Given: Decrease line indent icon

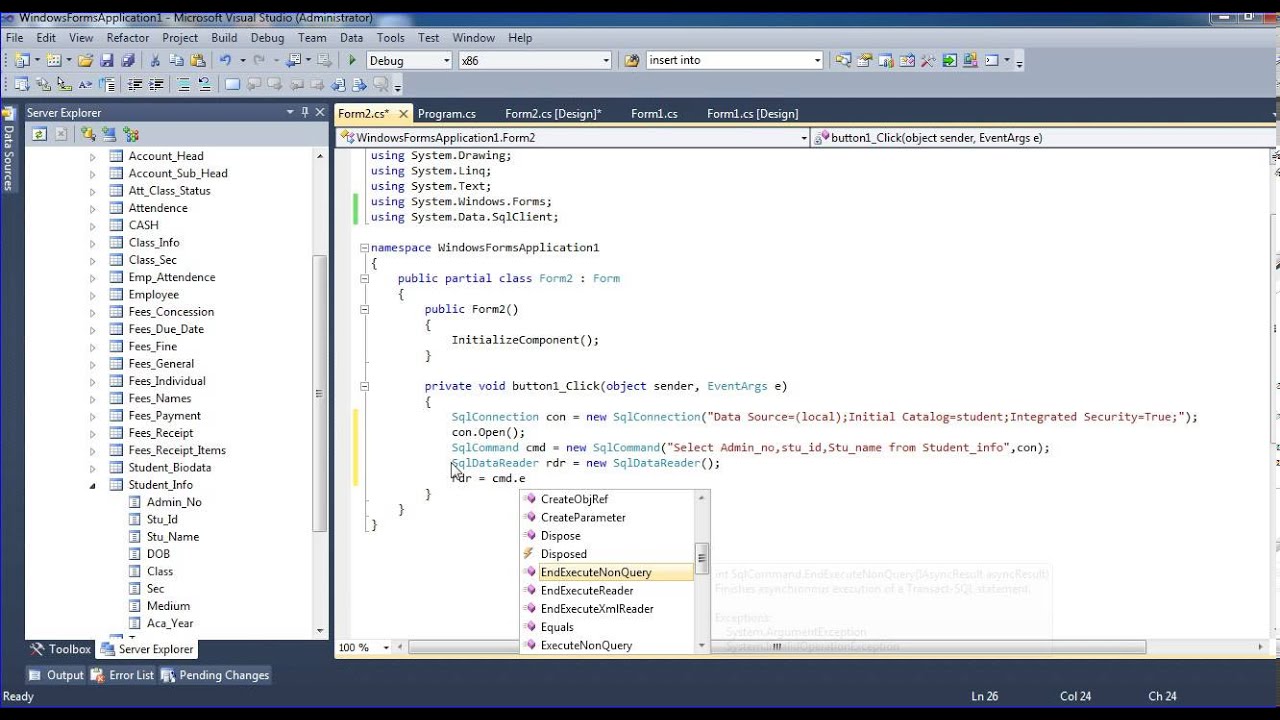Looking at the screenshot, I should click(134, 84).
